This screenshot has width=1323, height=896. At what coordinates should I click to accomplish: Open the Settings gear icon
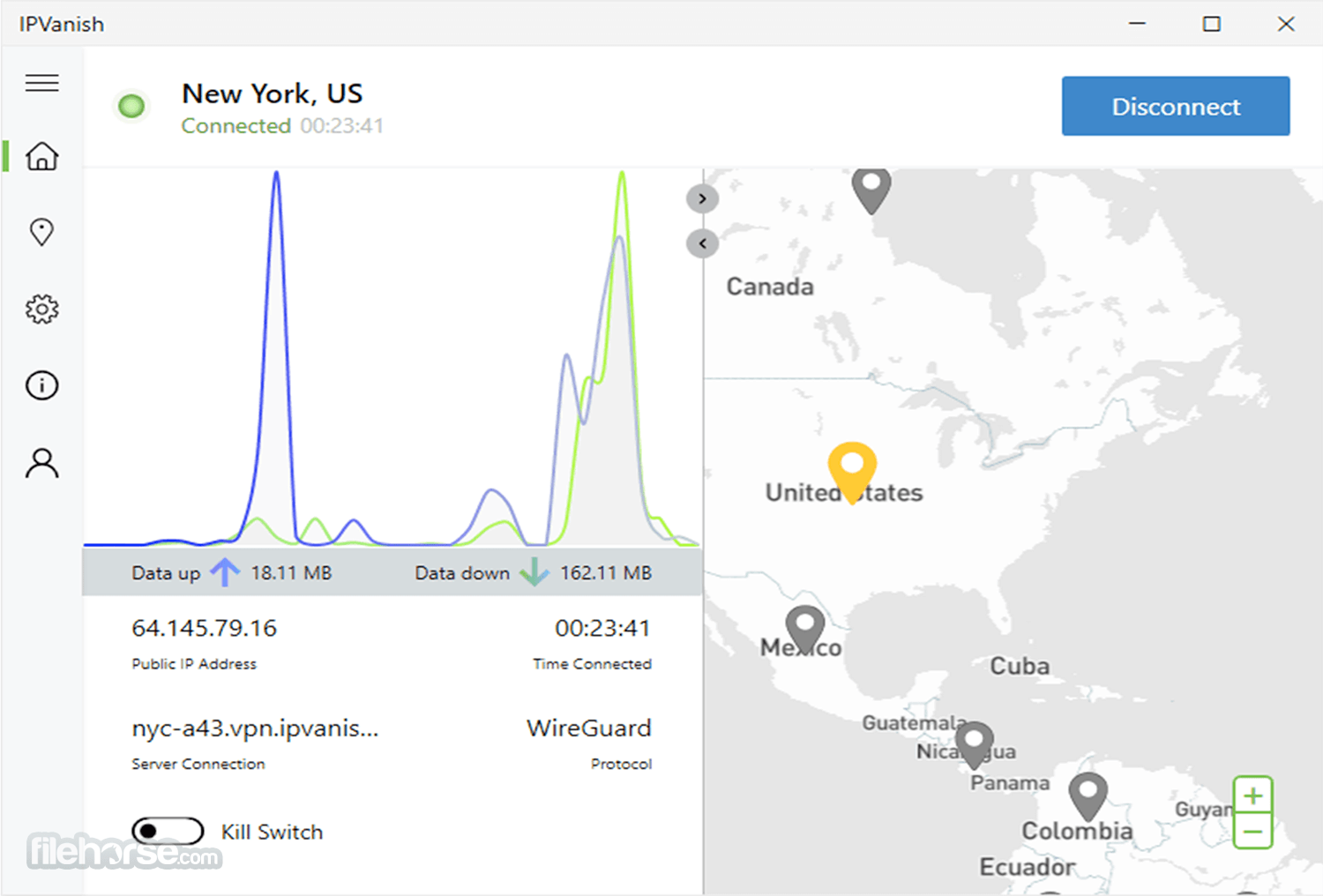pos(42,309)
